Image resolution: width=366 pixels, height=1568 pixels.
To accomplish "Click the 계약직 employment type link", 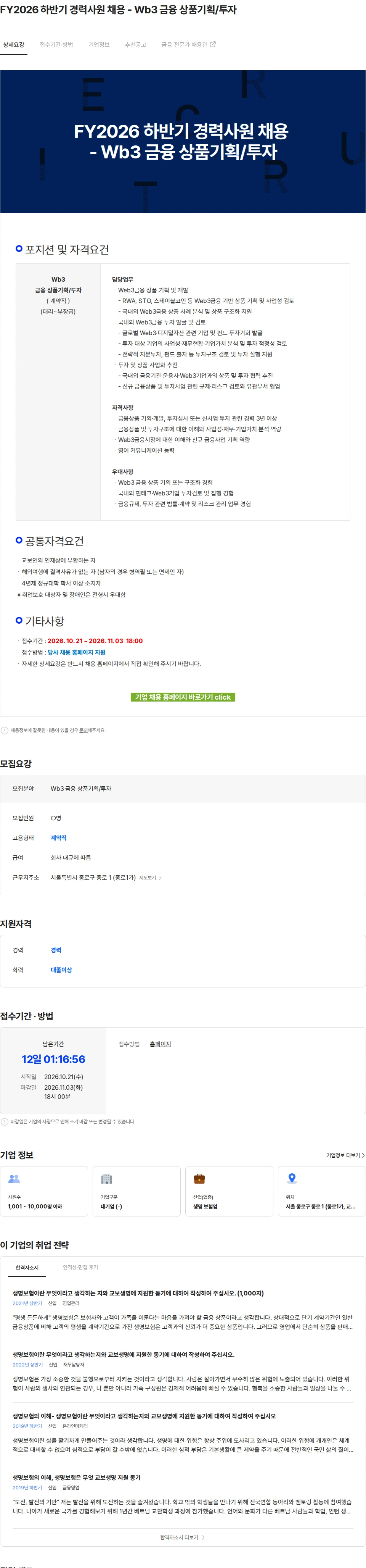I will pos(58,837).
